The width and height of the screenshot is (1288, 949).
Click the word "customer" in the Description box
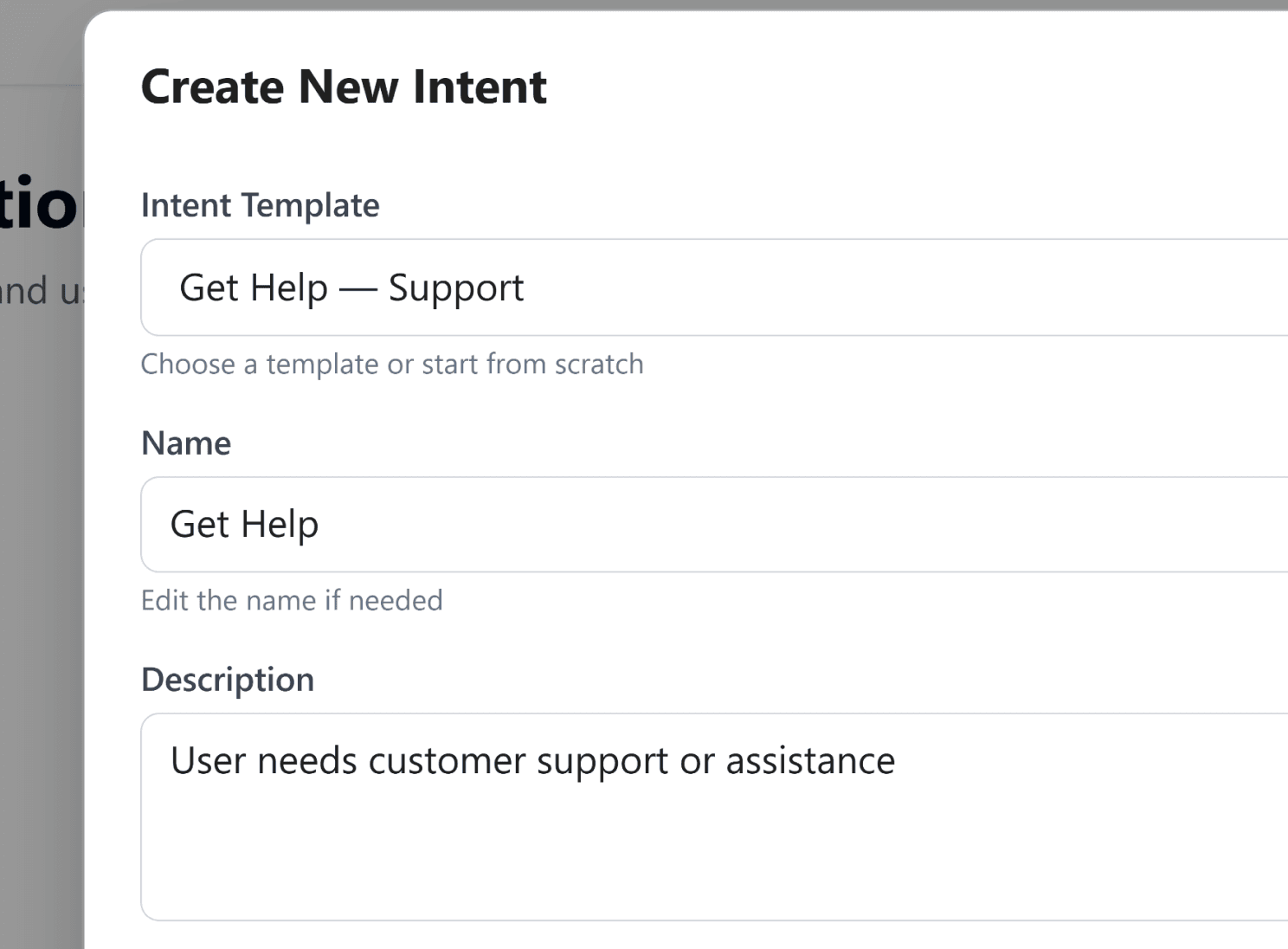click(x=448, y=761)
